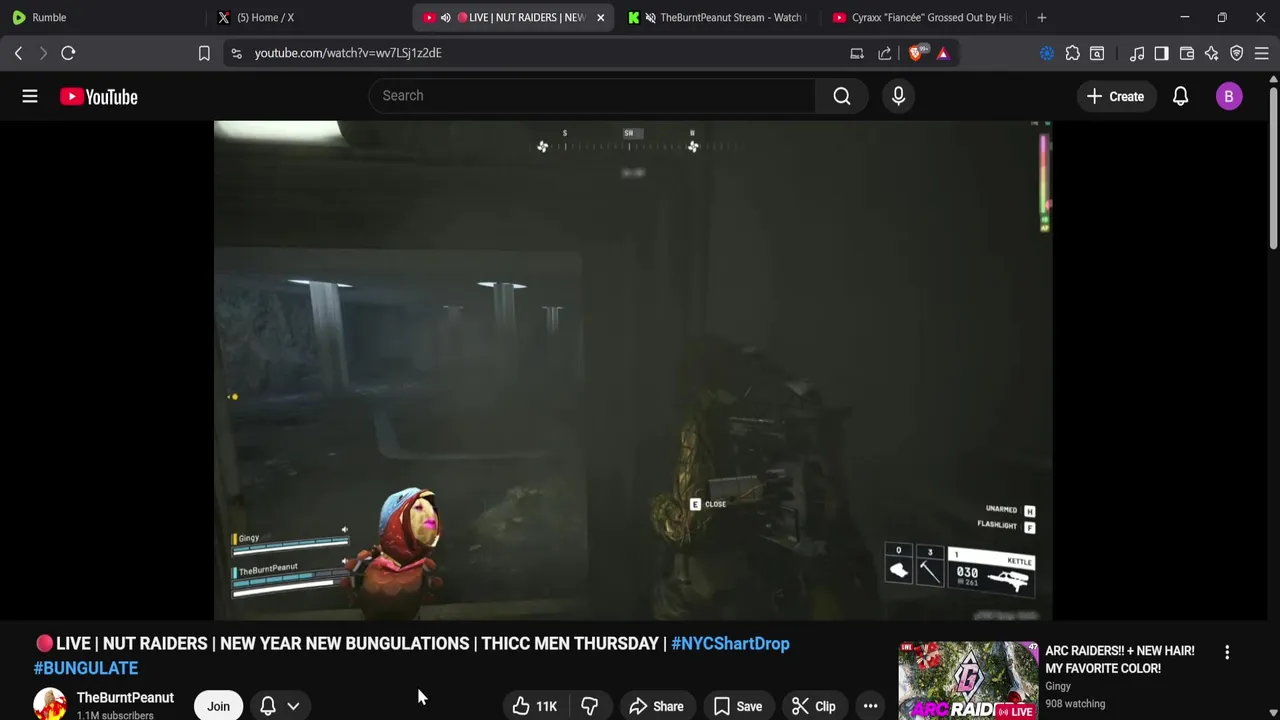Switch to the Cyraxx Fiancée tab
This screenshot has height=720, width=1280.
coord(922,17)
